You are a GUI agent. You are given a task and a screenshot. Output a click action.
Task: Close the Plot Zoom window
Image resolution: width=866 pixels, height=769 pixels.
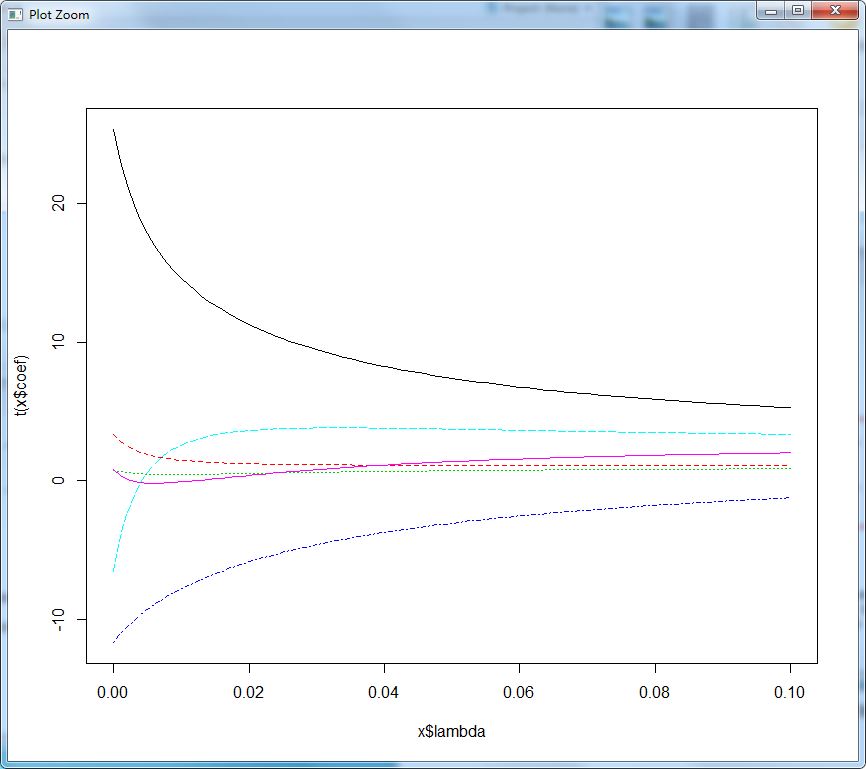pos(834,10)
